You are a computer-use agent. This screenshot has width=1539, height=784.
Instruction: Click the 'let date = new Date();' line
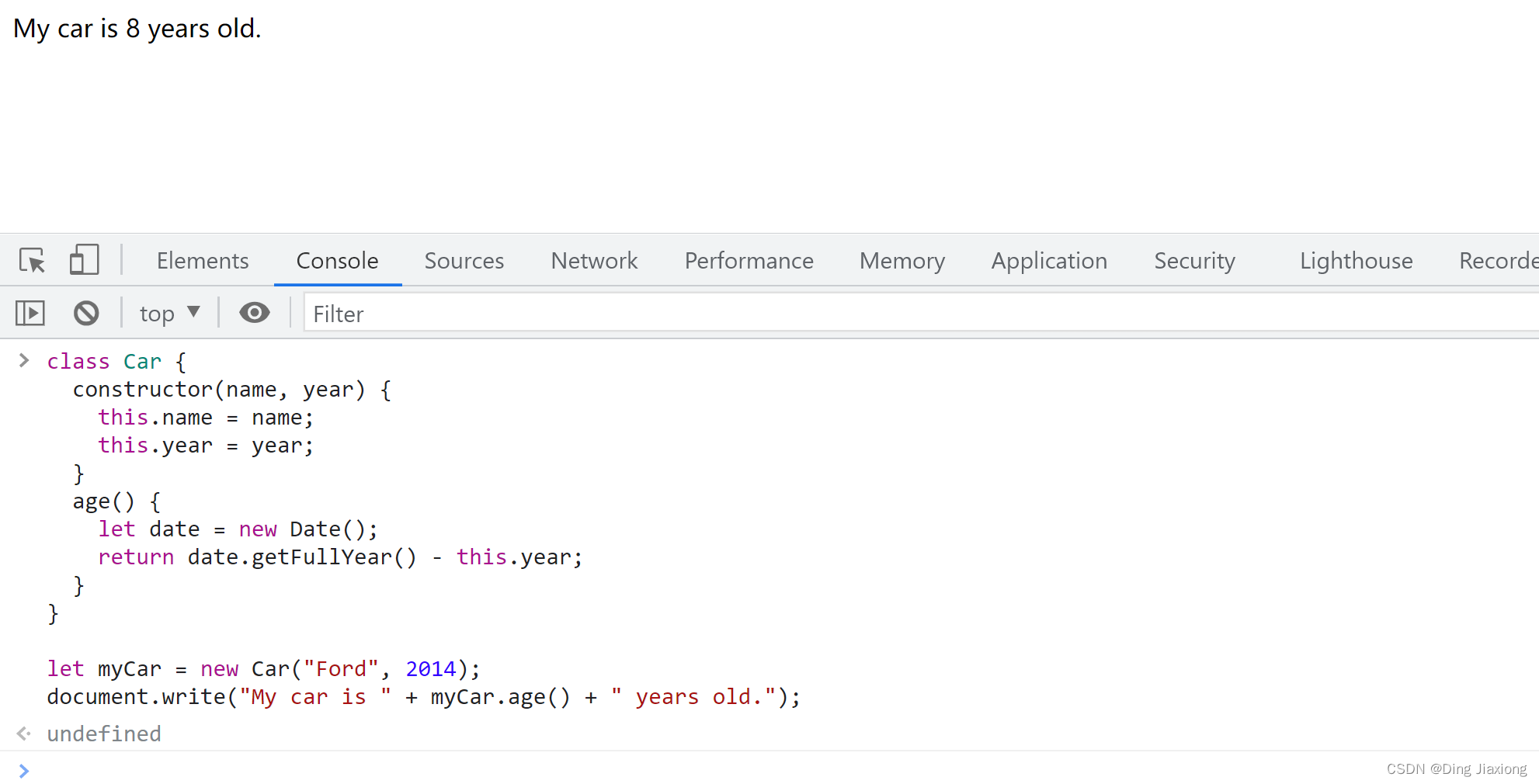tap(238, 529)
